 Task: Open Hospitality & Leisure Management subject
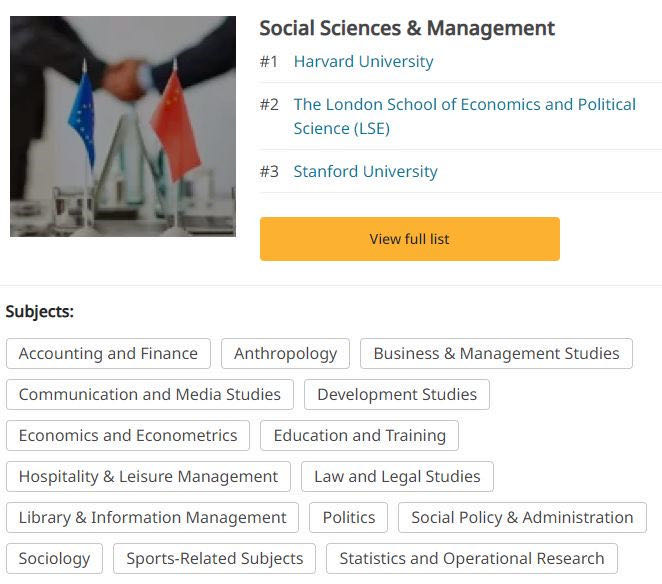click(148, 477)
